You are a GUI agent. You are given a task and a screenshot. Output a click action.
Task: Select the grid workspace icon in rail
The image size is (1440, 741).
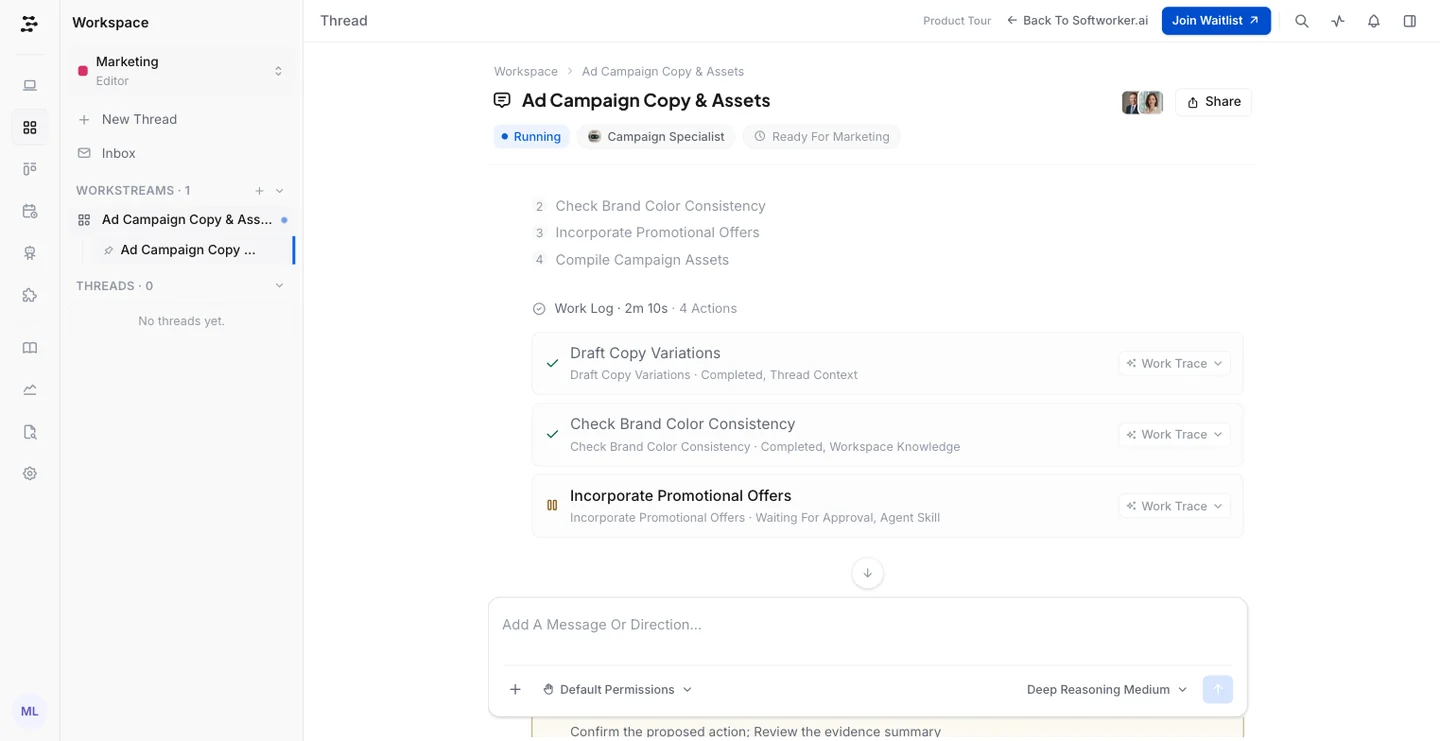(30, 128)
